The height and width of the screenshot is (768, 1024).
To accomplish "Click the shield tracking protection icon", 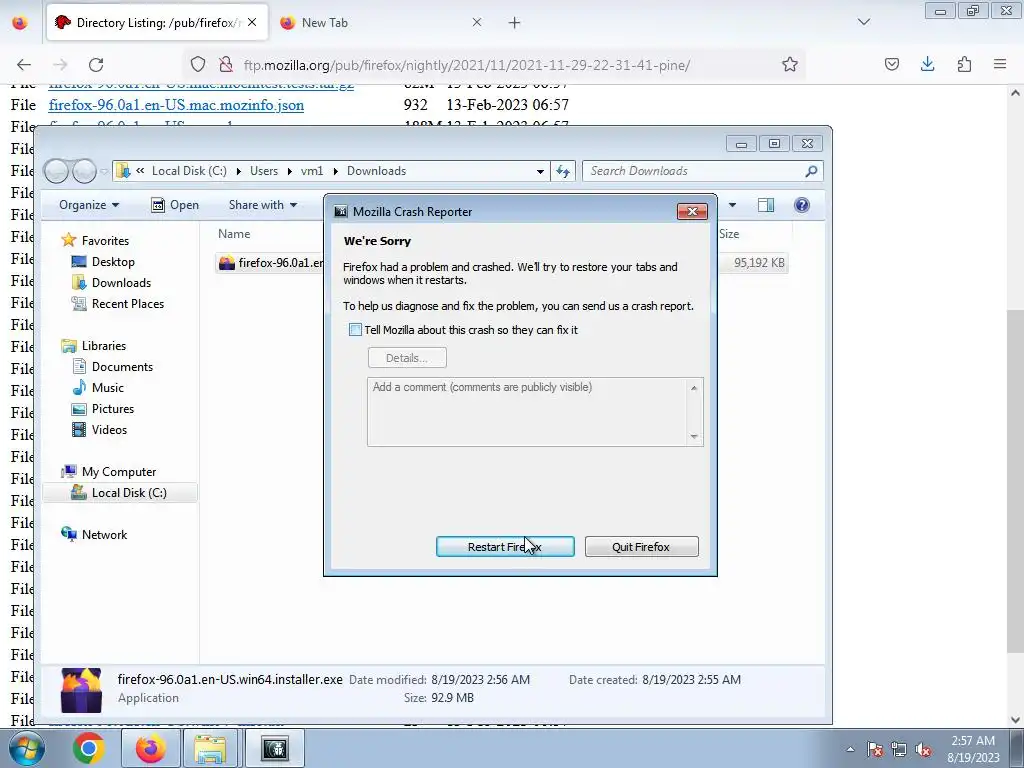I will 198,65.
